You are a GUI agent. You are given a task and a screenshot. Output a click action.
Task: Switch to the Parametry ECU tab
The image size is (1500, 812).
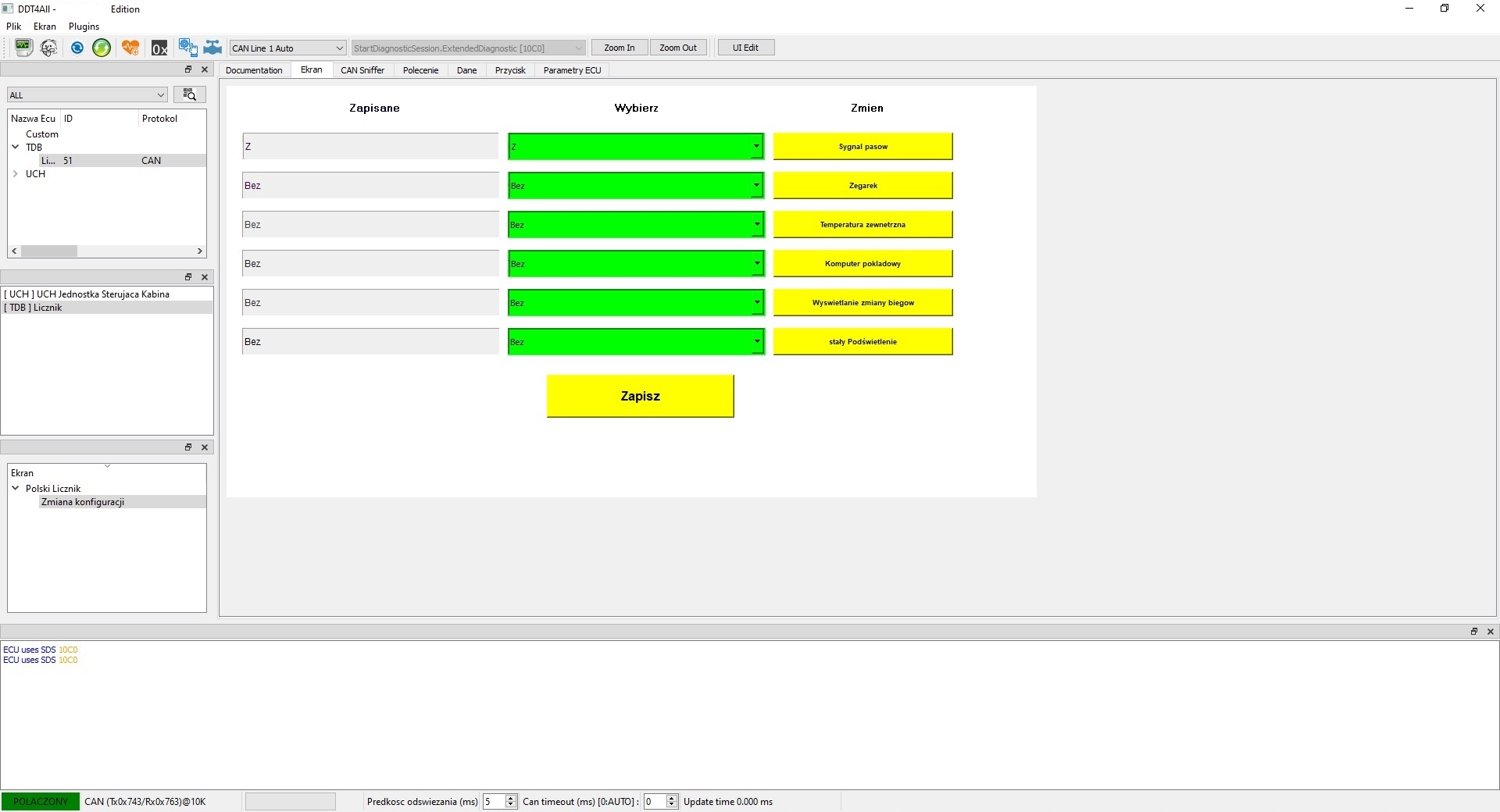pos(573,70)
